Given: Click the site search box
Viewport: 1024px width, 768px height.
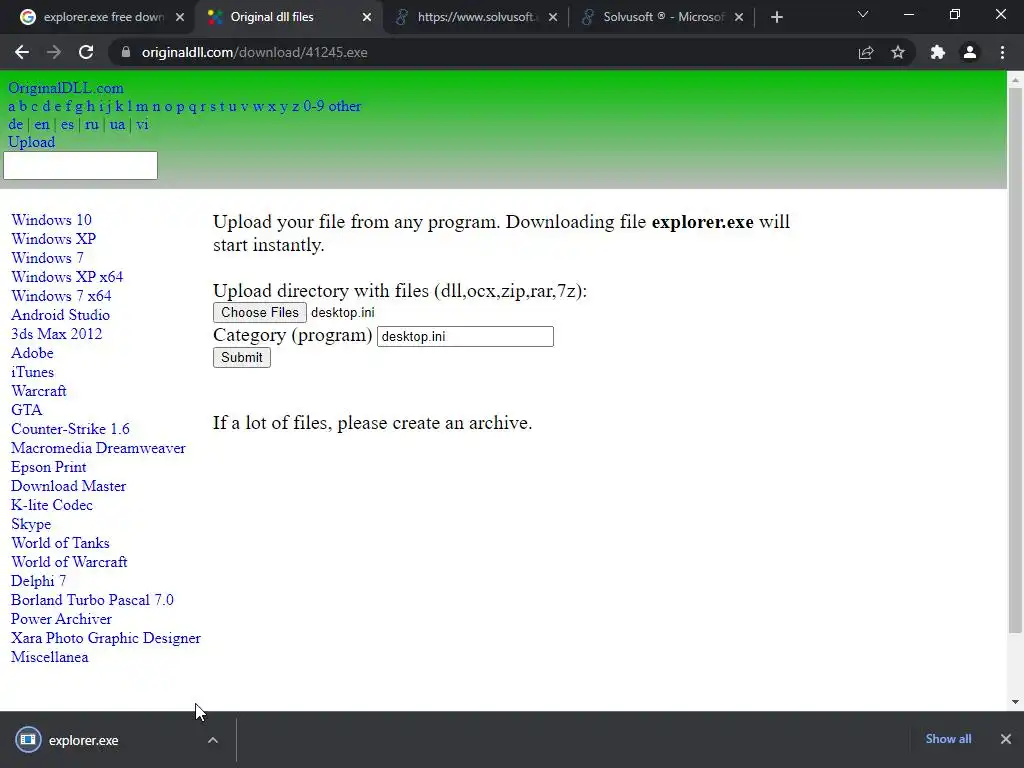Looking at the screenshot, I should [80, 165].
